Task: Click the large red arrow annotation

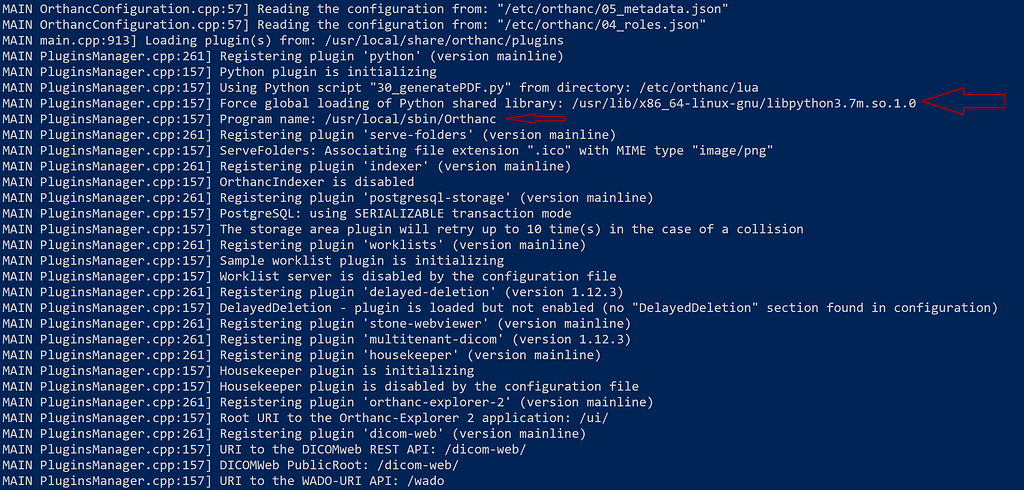Action: pos(965,101)
